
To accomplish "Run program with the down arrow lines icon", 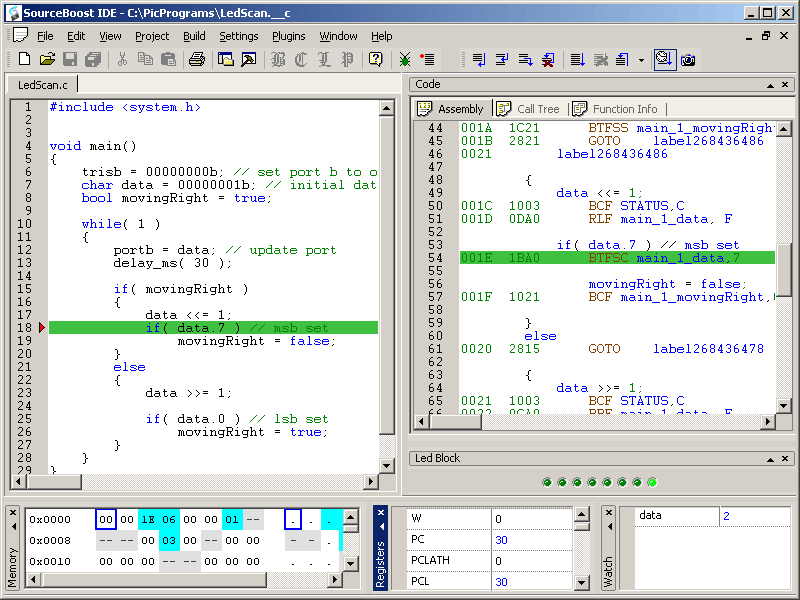I will (x=577, y=60).
